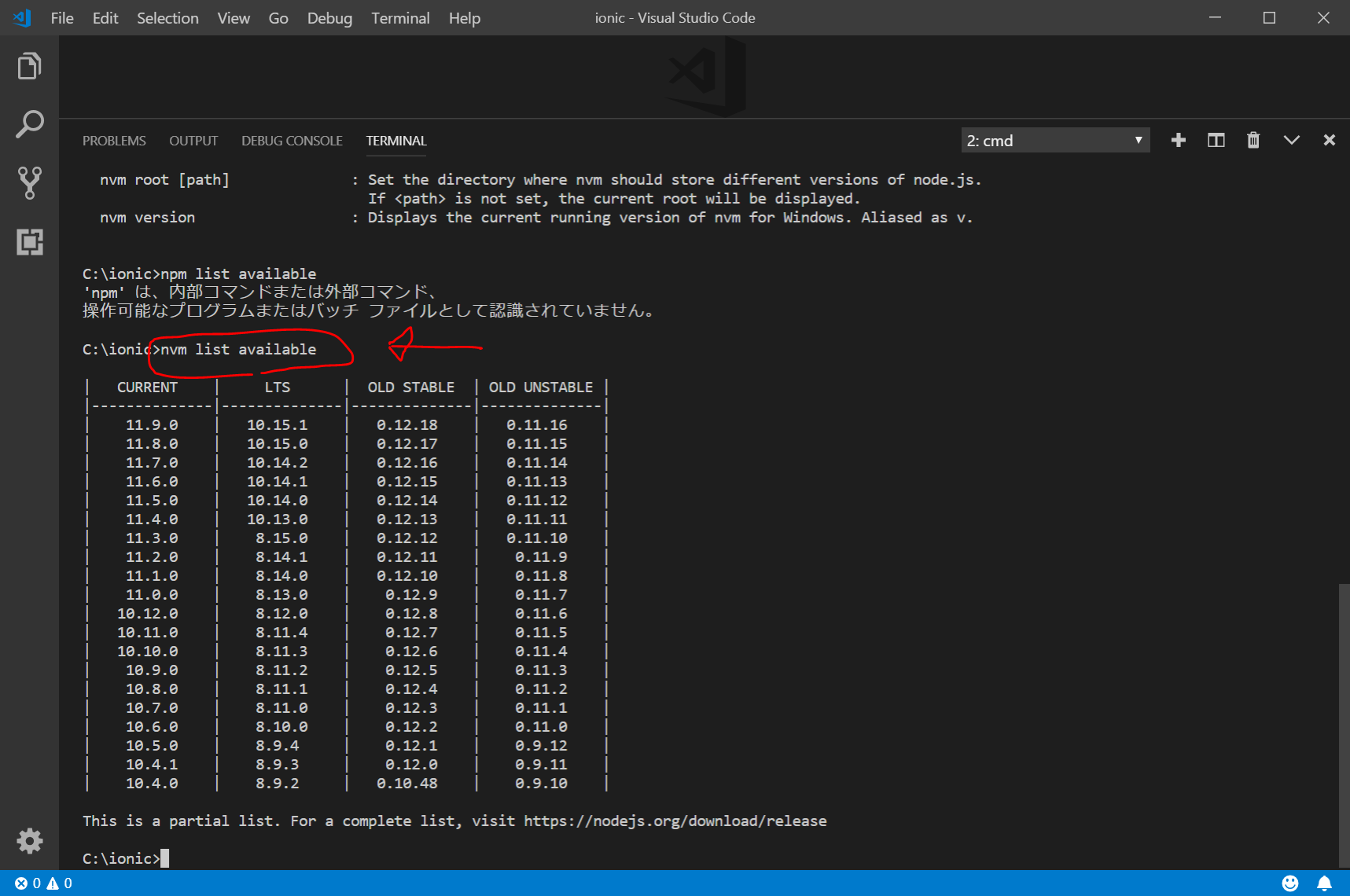This screenshot has width=1350, height=896.
Task: Open the Search view in activity bar
Action: 29,124
